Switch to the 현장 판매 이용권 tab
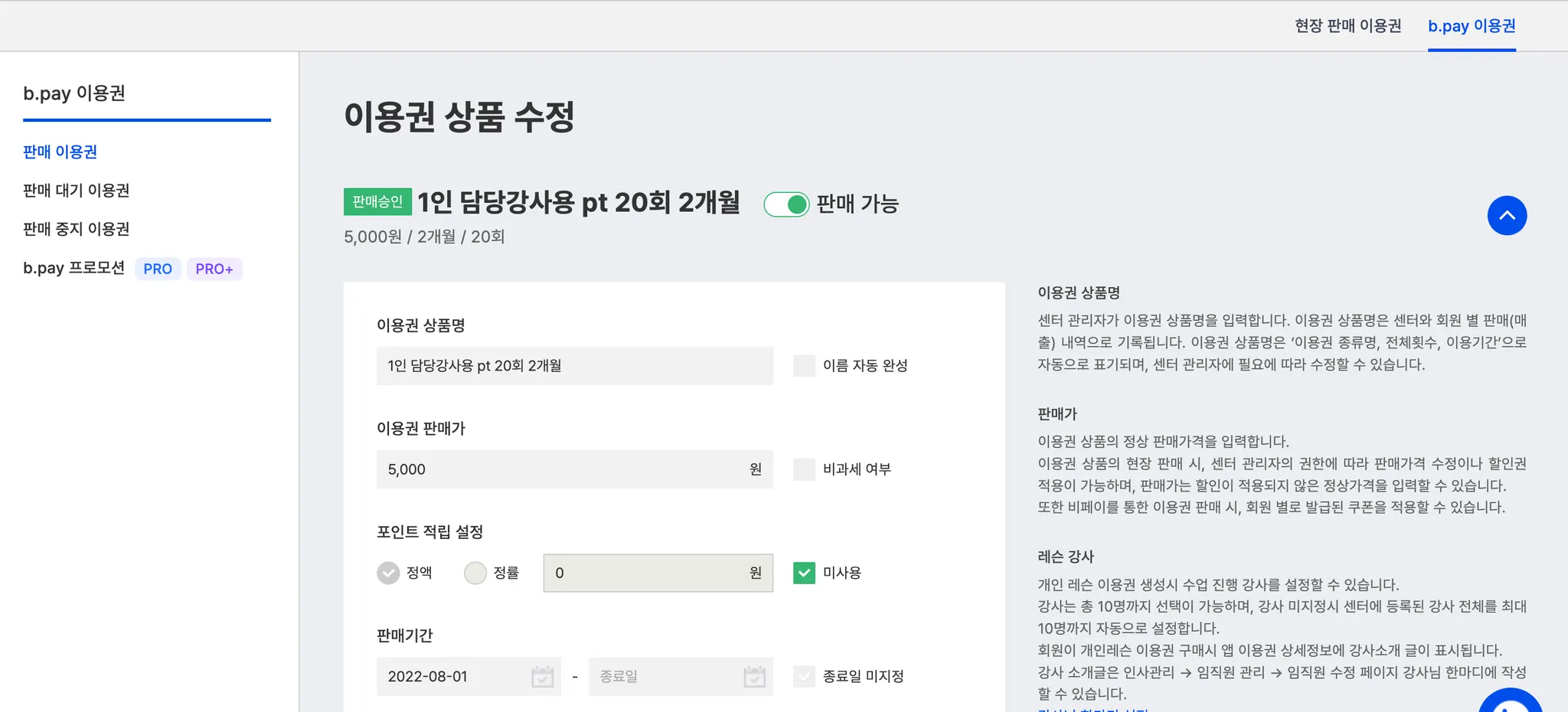The image size is (1568, 712). pos(1347,26)
